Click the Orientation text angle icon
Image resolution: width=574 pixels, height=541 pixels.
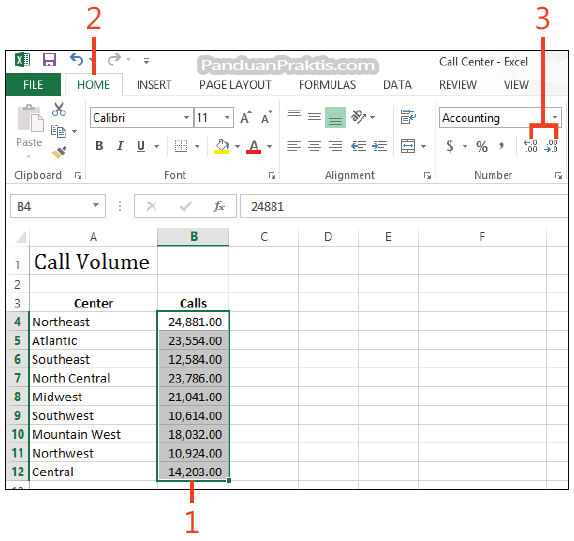(x=359, y=117)
